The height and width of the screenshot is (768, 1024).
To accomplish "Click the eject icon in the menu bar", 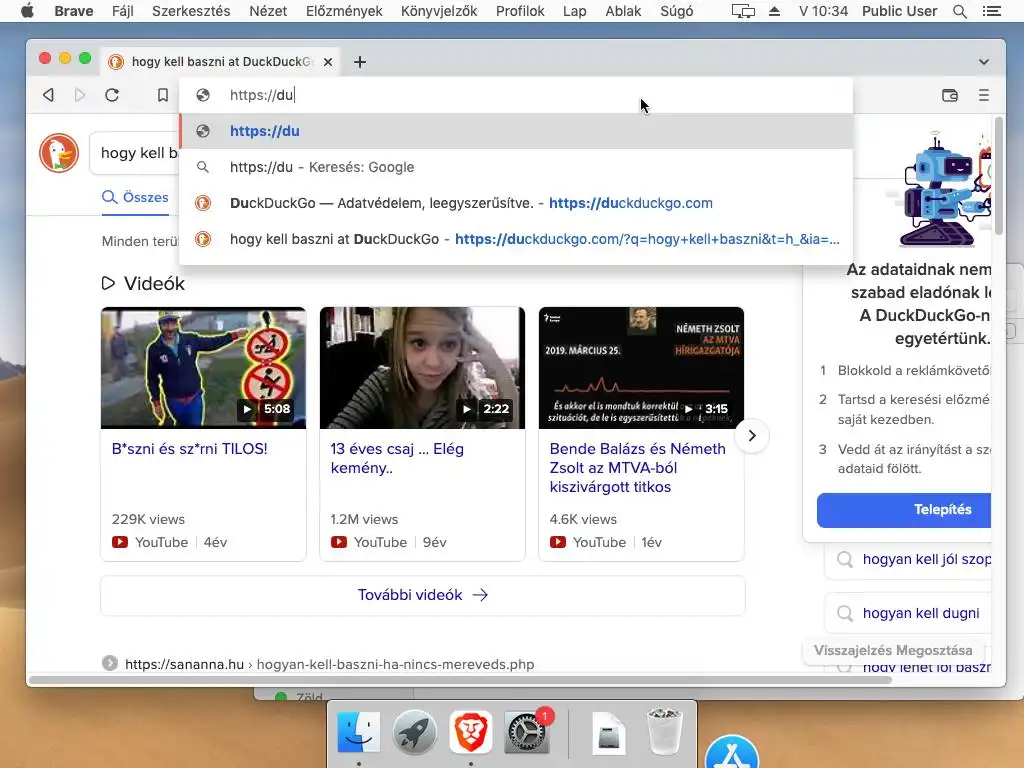I will pos(775,11).
